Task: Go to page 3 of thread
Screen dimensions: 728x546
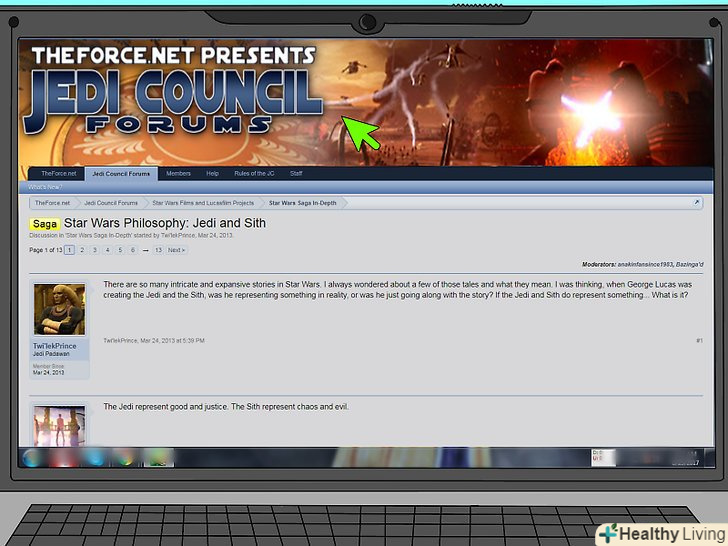Action: click(95, 250)
